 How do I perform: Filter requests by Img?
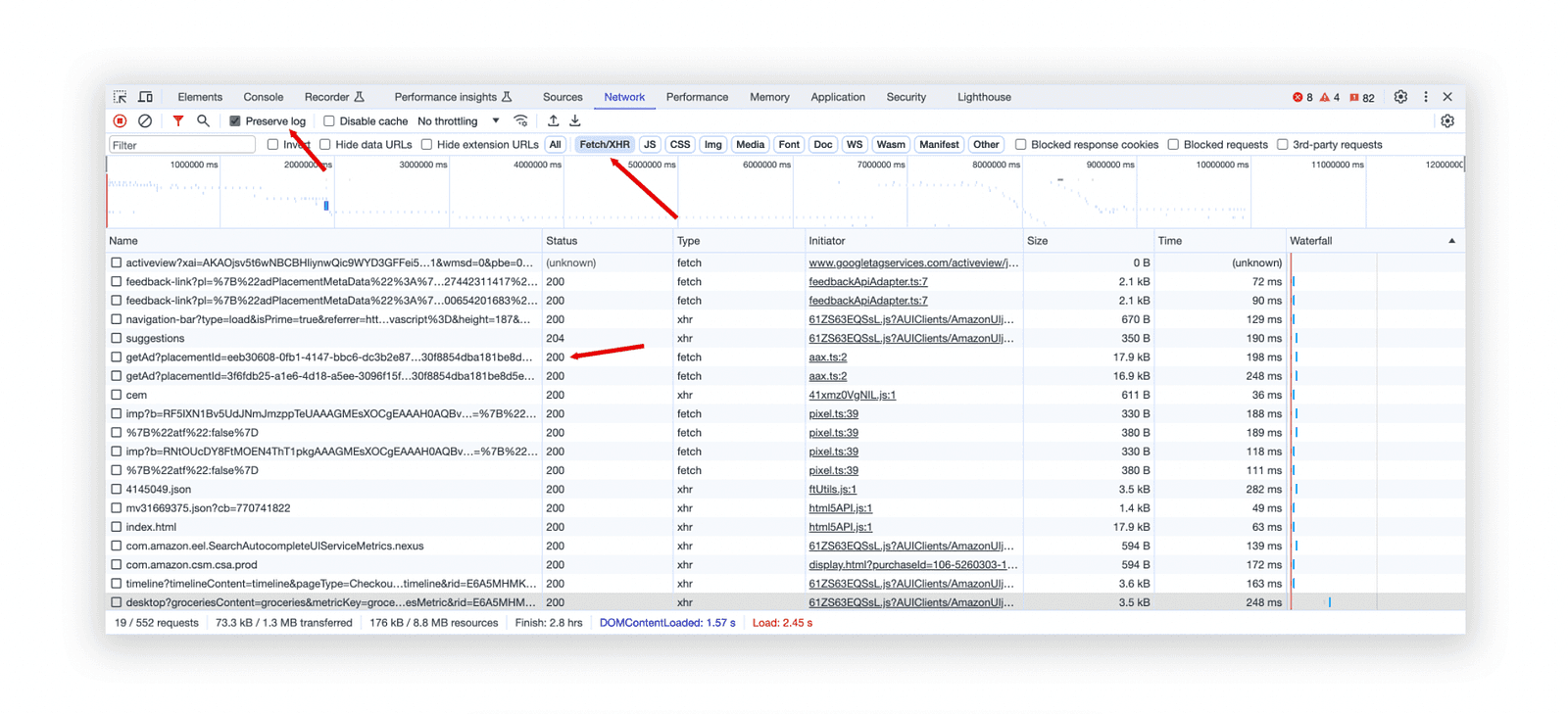click(x=713, y=145)
